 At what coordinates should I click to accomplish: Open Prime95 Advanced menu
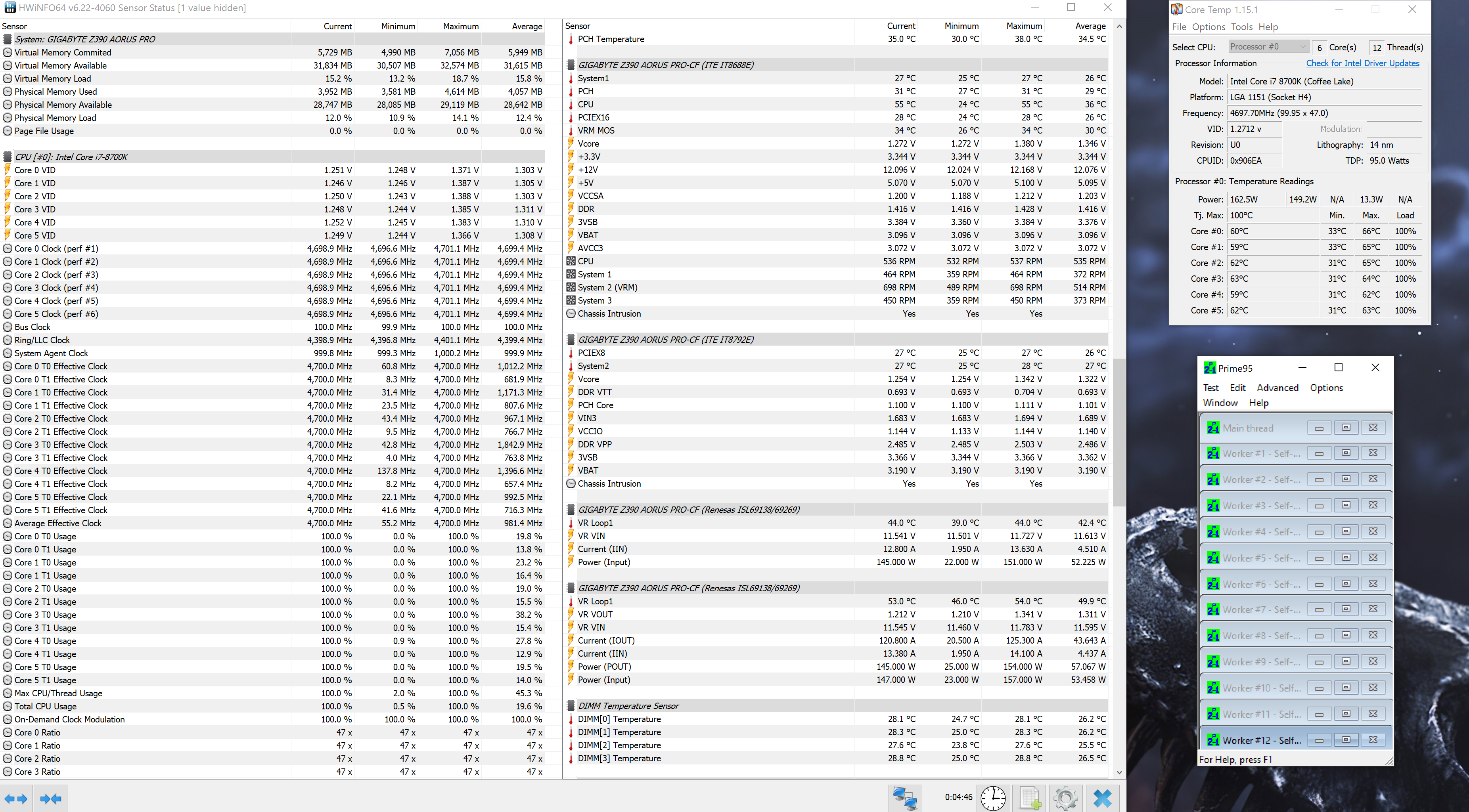click(1277, 388)
